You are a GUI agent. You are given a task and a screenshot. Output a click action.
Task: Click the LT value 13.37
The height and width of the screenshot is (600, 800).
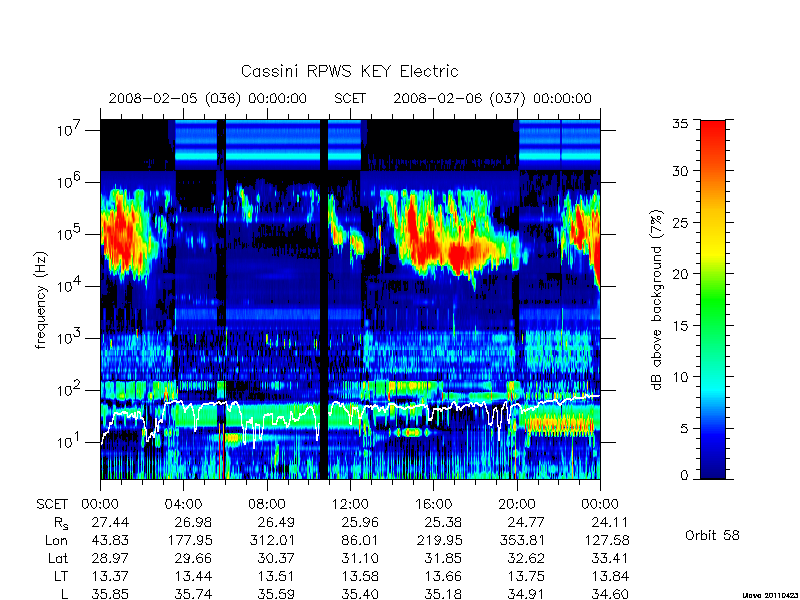[110, 576]
